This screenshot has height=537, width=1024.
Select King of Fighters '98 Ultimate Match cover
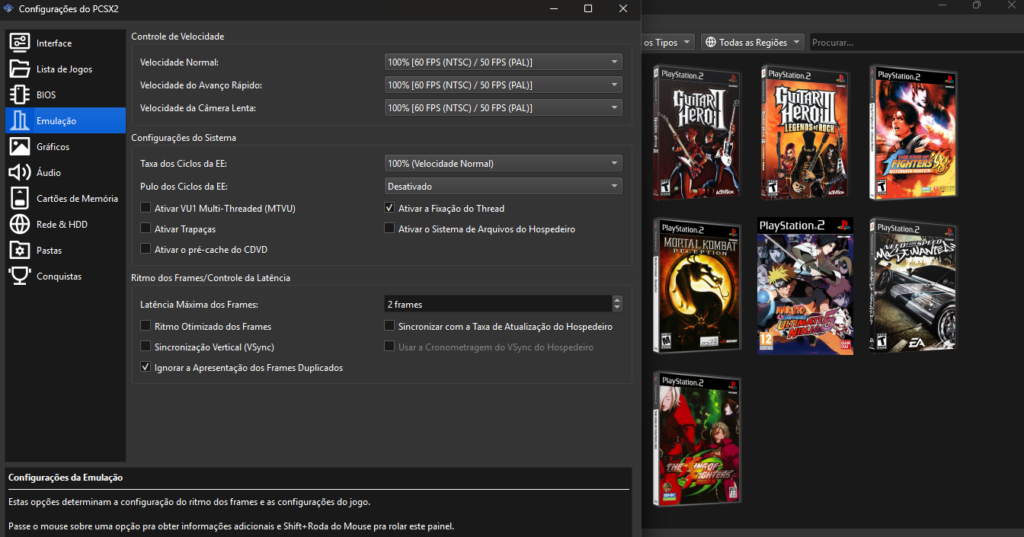click(912, 132)
